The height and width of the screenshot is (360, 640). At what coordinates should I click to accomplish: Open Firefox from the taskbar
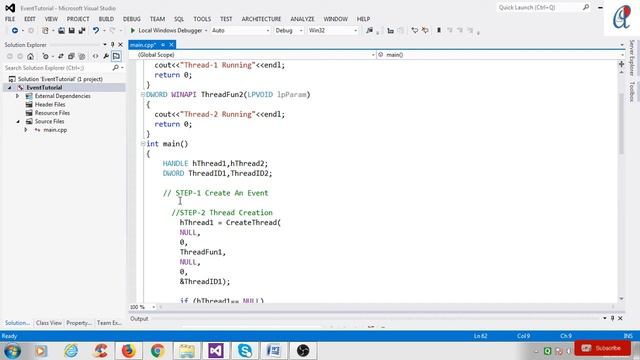[x=128, y=351]
